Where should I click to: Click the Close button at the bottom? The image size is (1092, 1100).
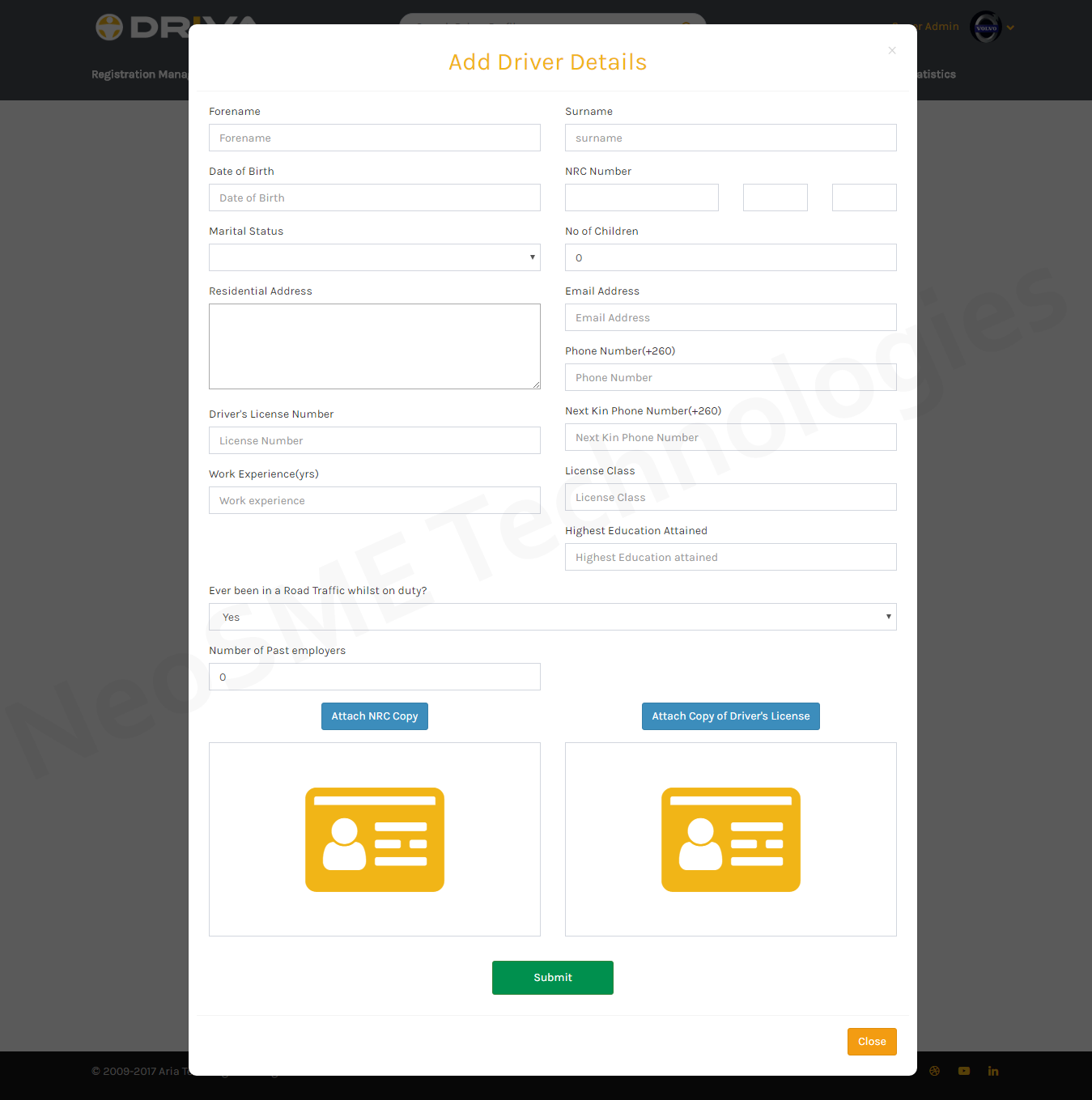872,1041
